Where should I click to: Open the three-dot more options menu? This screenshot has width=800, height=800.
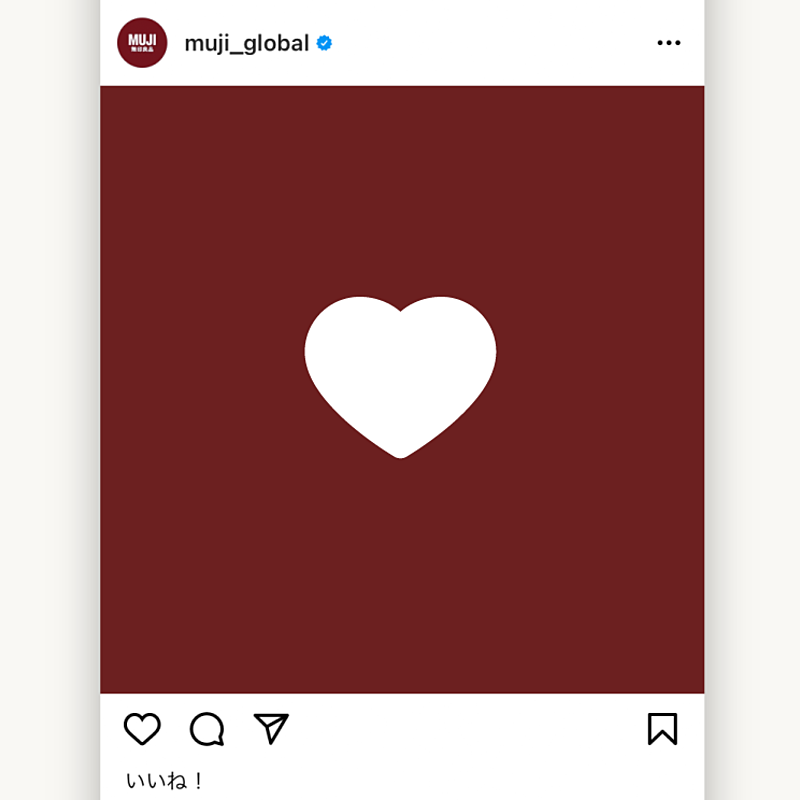(668, 43)
